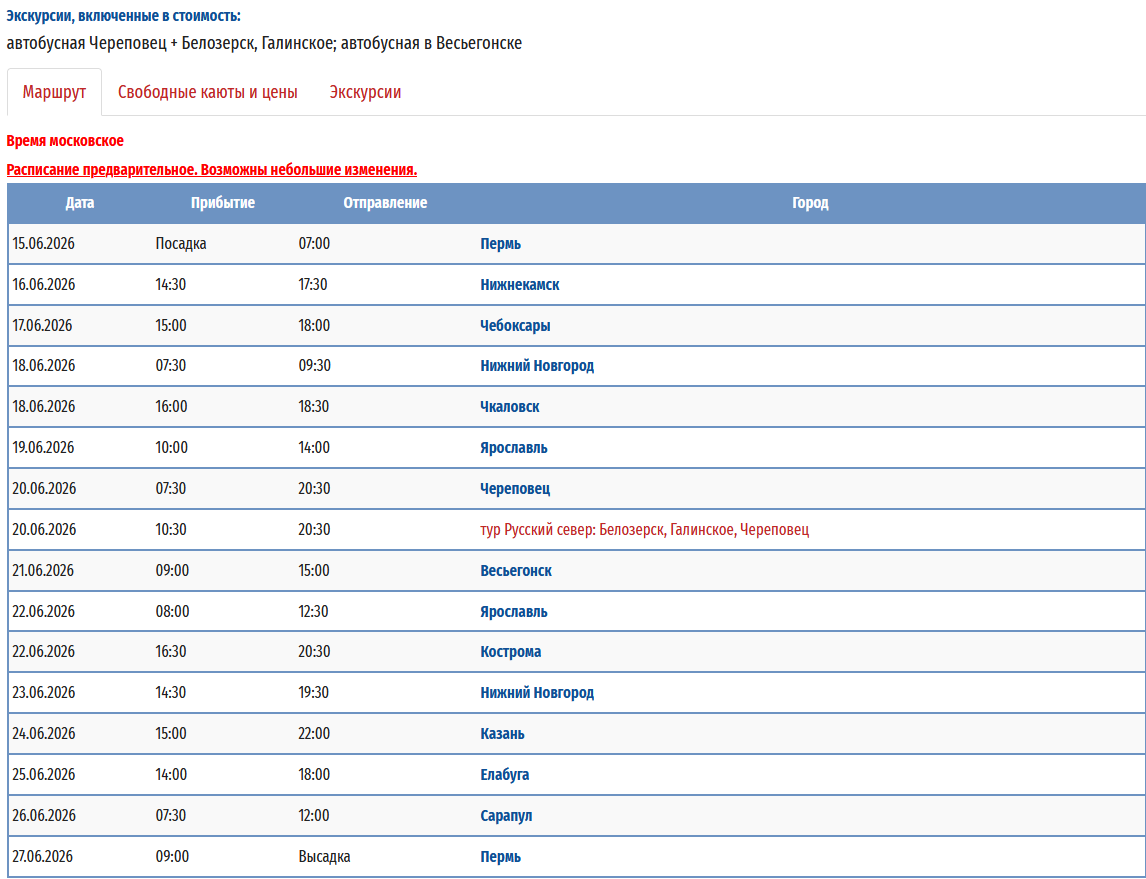The width and height of the screenshot is (1146, 879).
Task: Open the Весьегонск city link
Action: click(x=515, y=571)
